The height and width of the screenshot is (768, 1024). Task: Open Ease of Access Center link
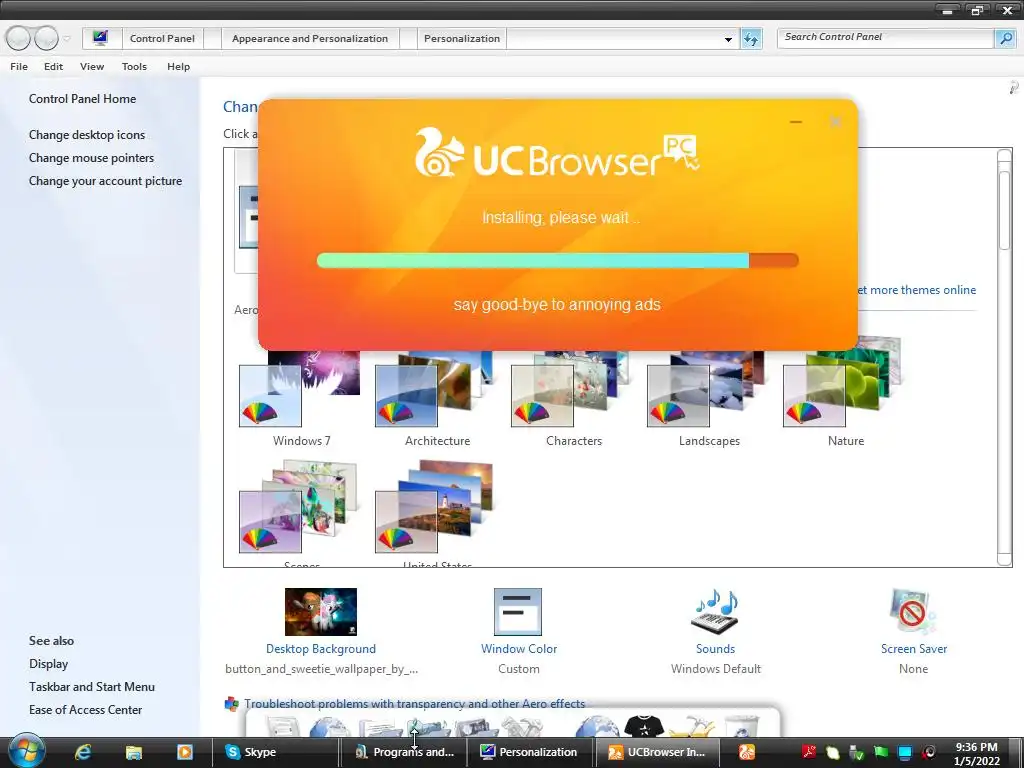pos(85,710)
